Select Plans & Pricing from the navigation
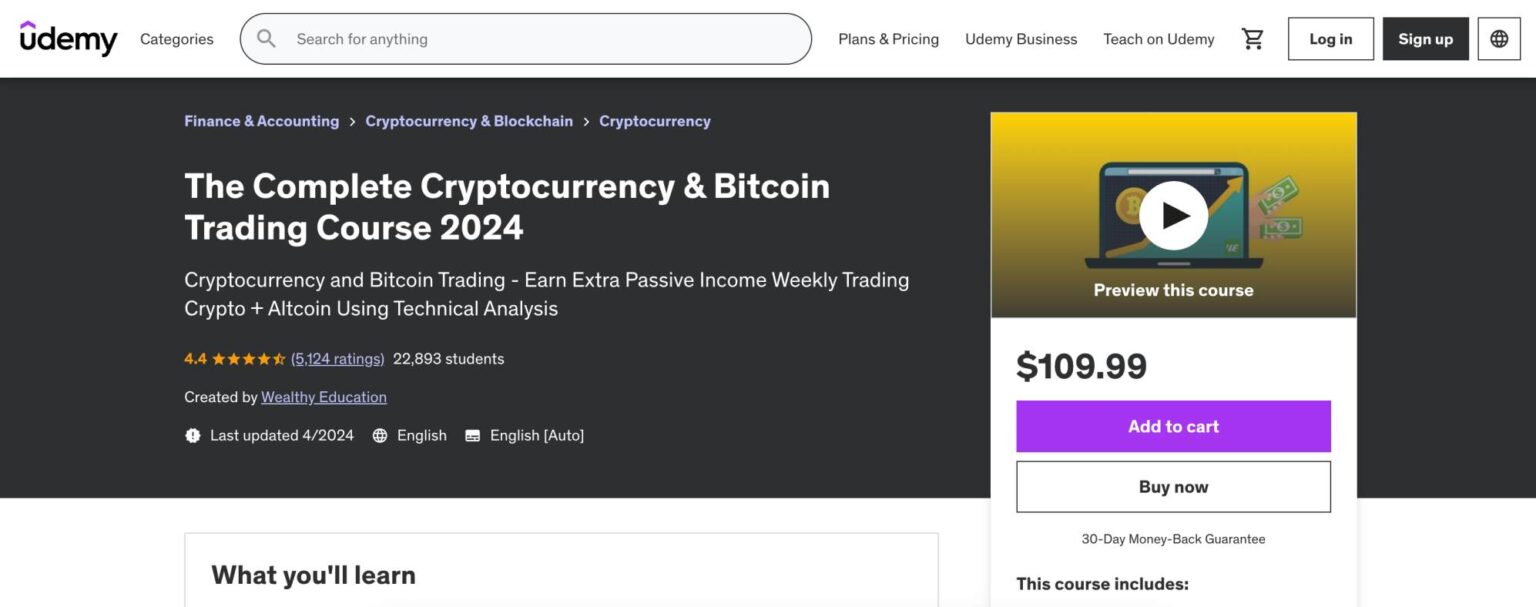This screenshot has width=1536, height=607. pyautogui.click(x=888, y=38)
